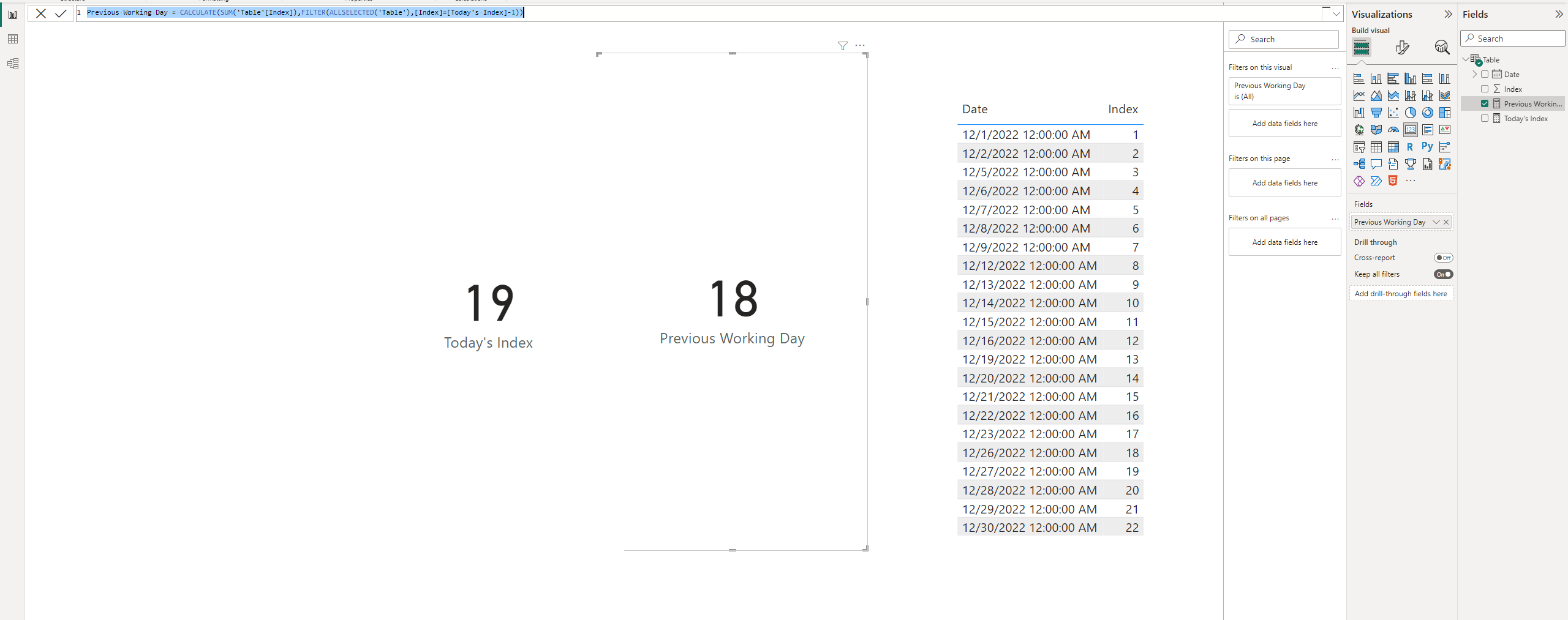Open Previous Working Day field well dropdown
This screenshot has height=620, width=1568.
point(1436,222)
